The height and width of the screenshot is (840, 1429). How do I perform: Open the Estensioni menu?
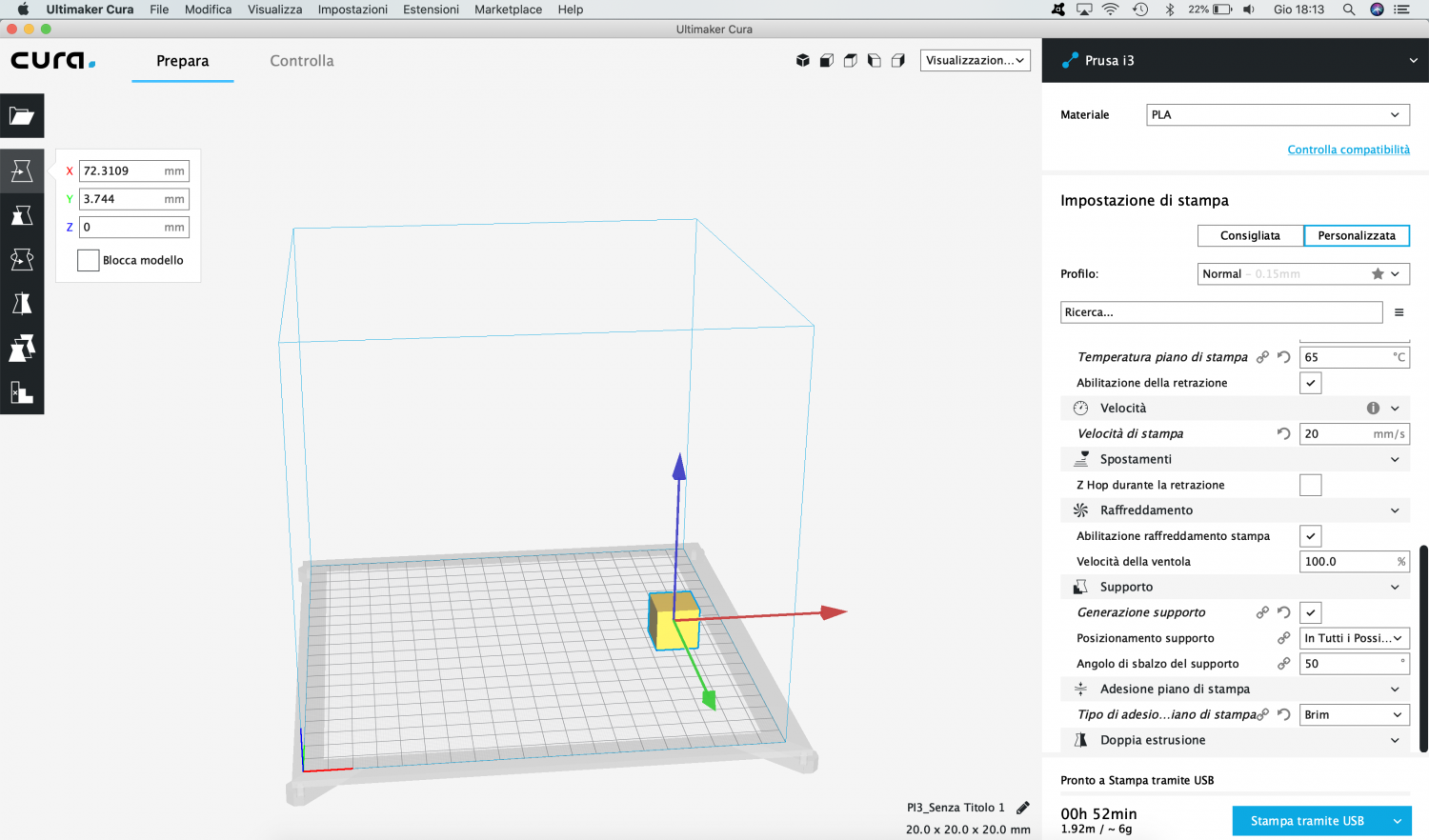coord(431,10)
